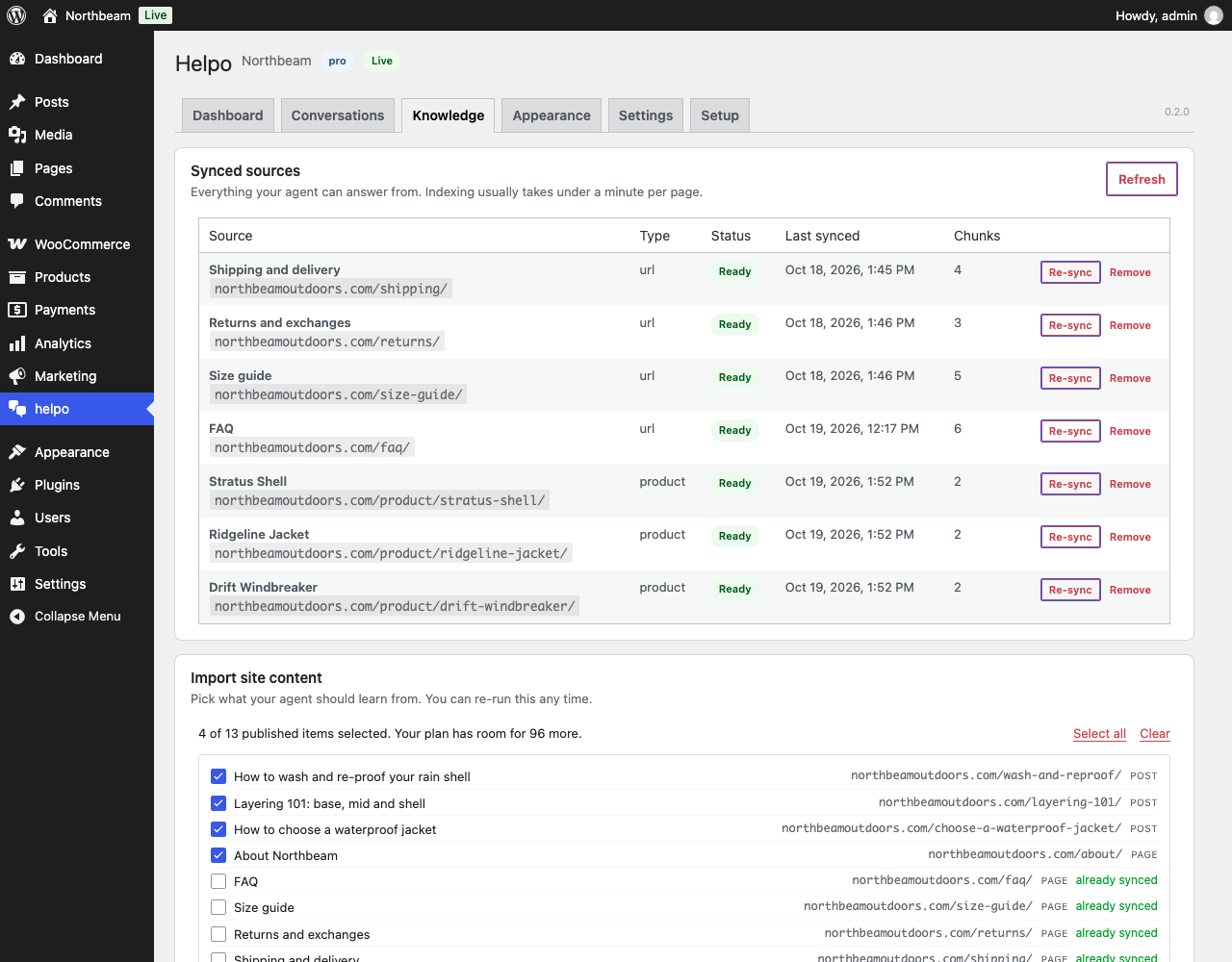Screen dimensions: 1232x962
Task: Click the Products box icon
Action: pos(17,277)
